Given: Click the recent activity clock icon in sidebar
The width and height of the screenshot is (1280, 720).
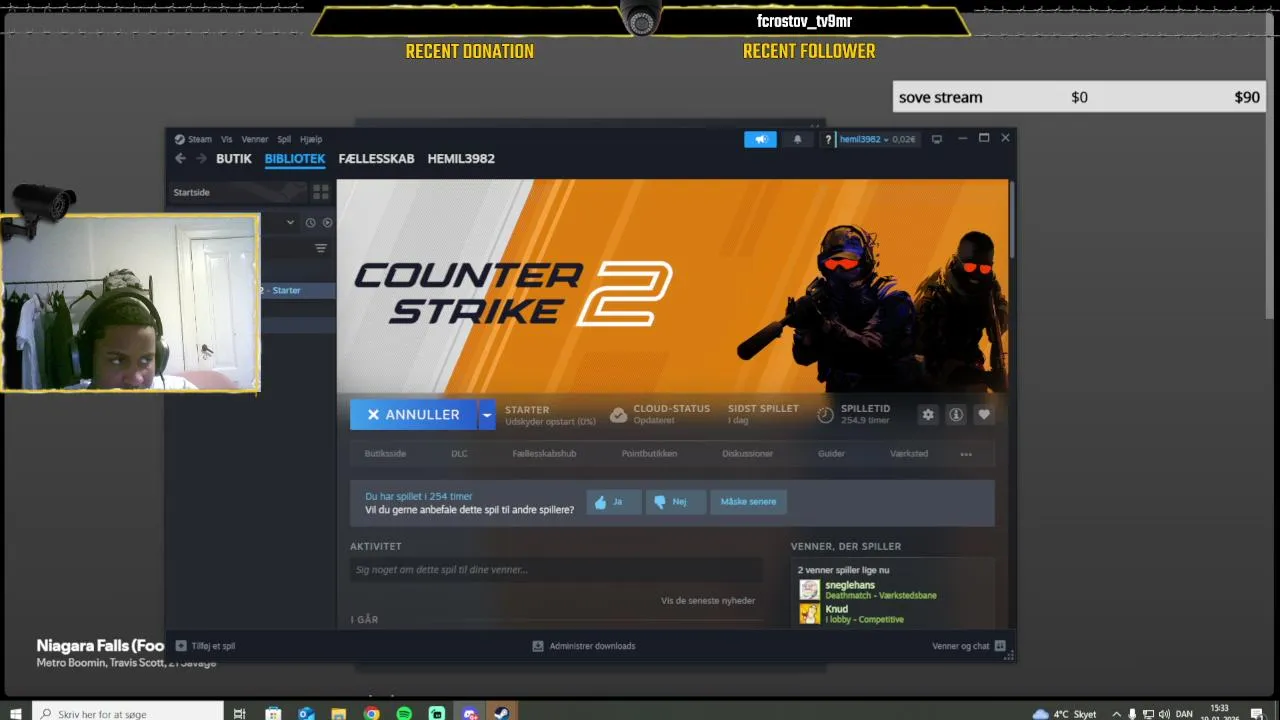Looking at the screenshot, I should [x=310, y=222].
